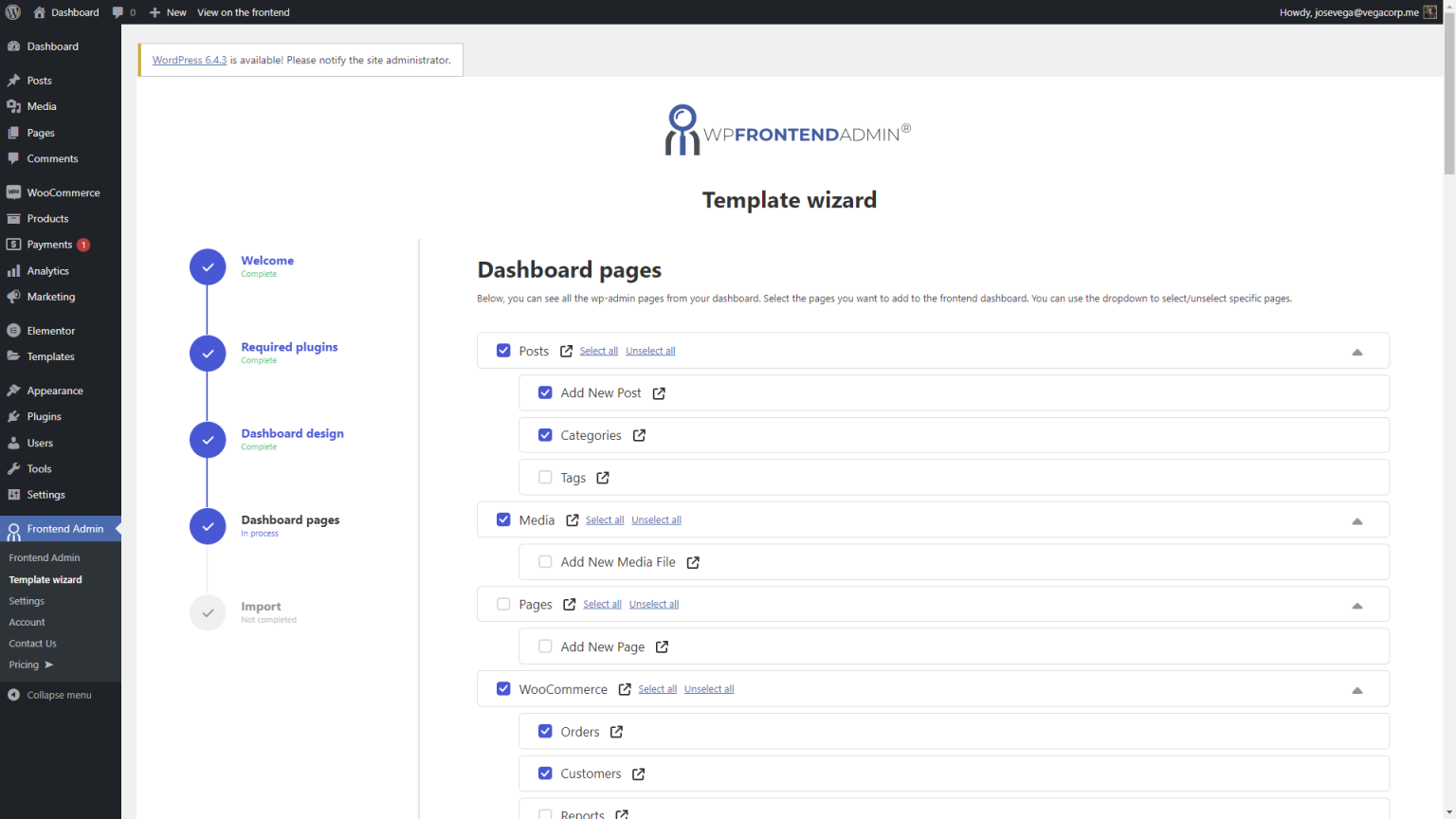
Task: Collapse the WooCommerce section chevron
Action: (x=1357, y=689)
